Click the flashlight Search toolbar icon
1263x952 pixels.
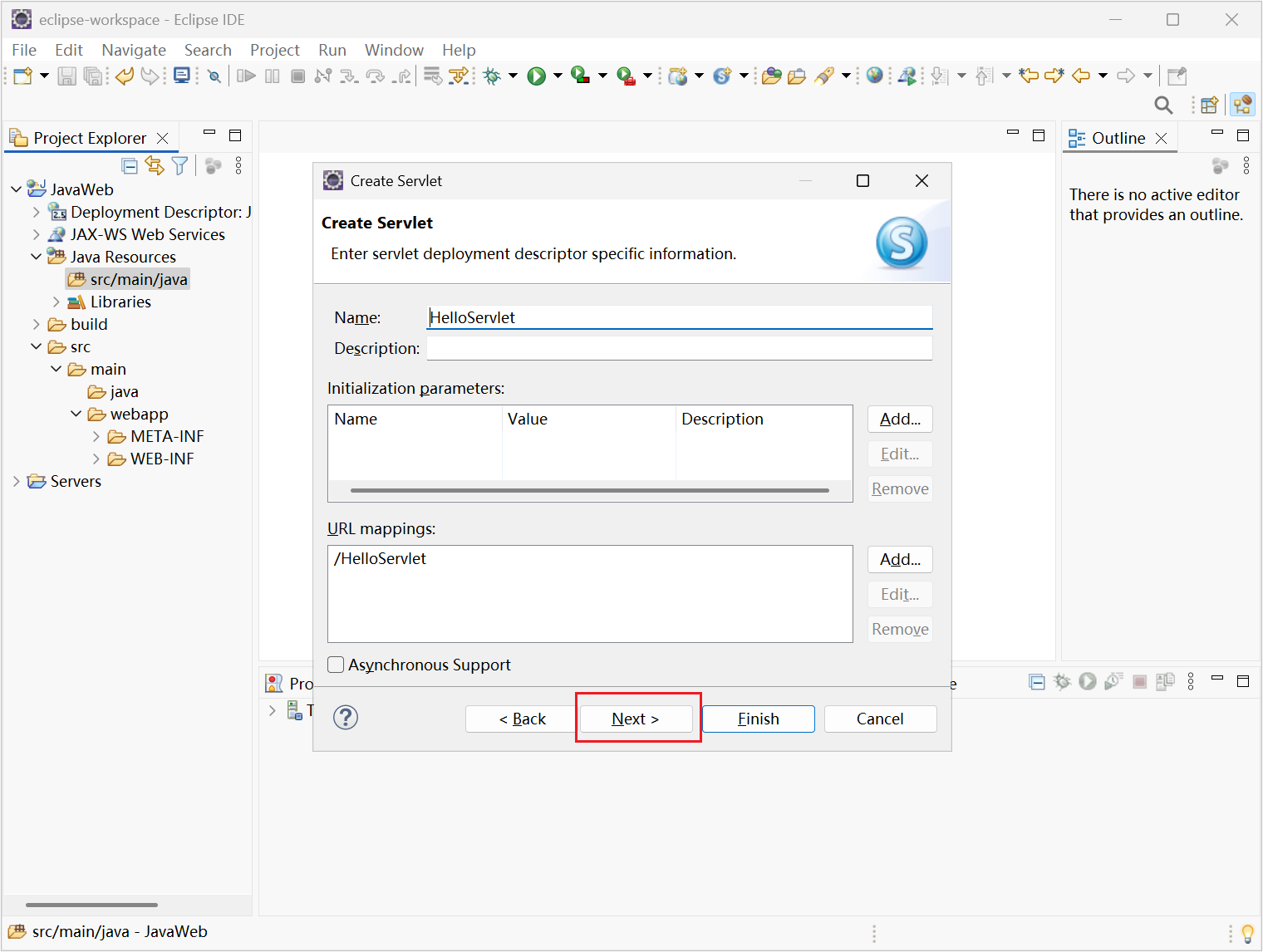(824, 76)
